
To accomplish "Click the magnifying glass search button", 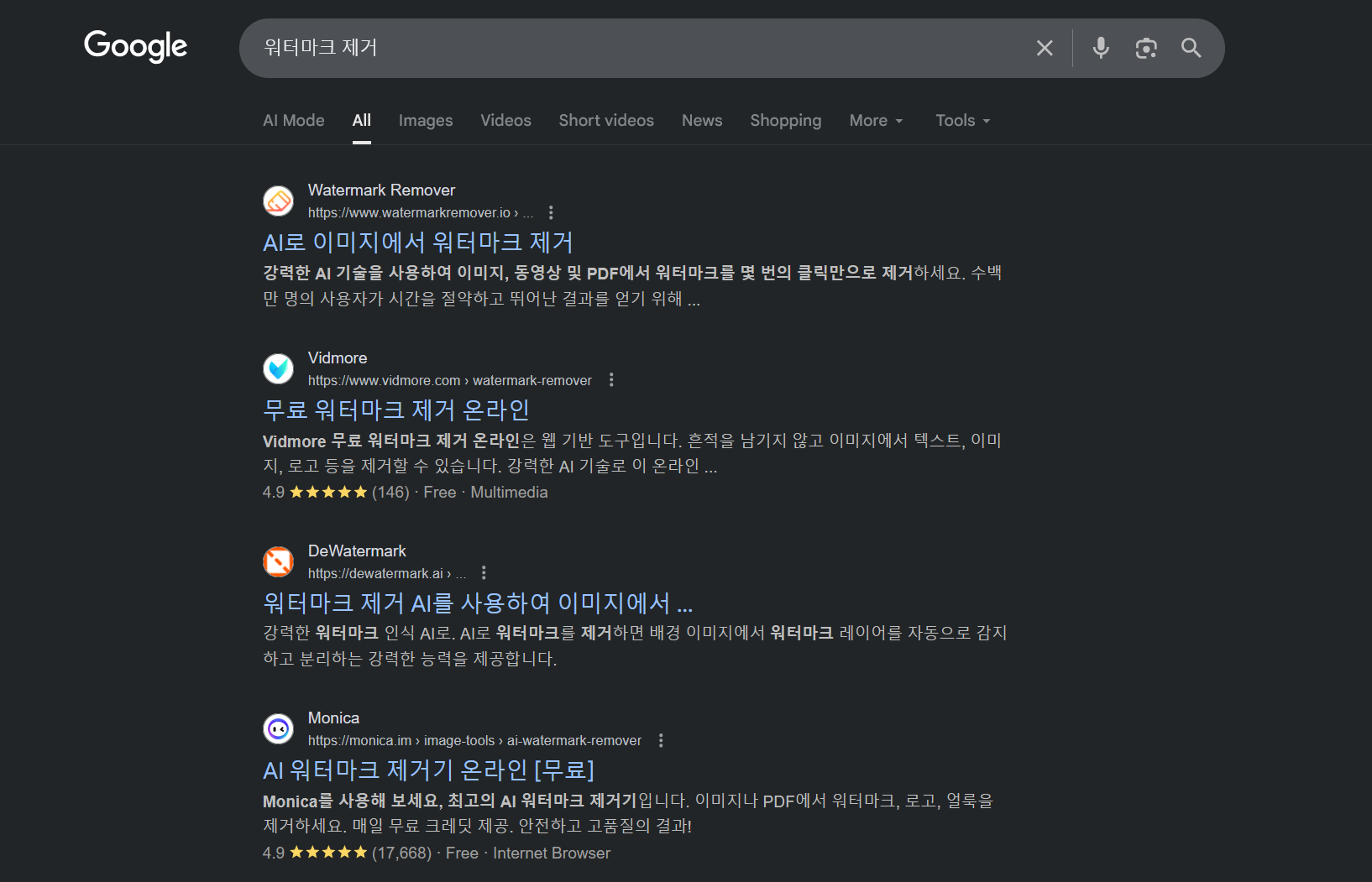I will tap(1191, 48).
